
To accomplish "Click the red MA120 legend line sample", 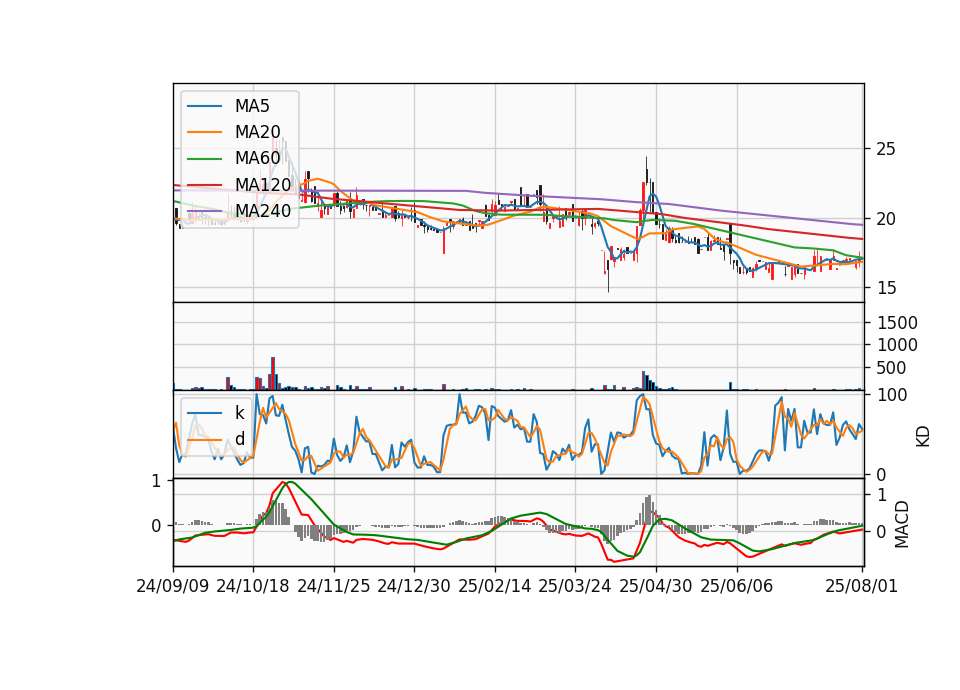I will point(204,185).
